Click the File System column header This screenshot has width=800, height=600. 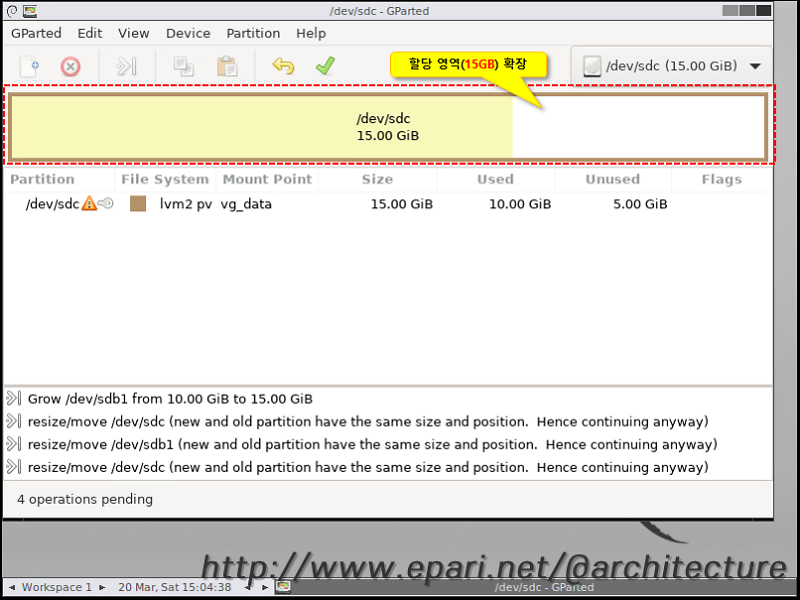click(x=165, y=180)
